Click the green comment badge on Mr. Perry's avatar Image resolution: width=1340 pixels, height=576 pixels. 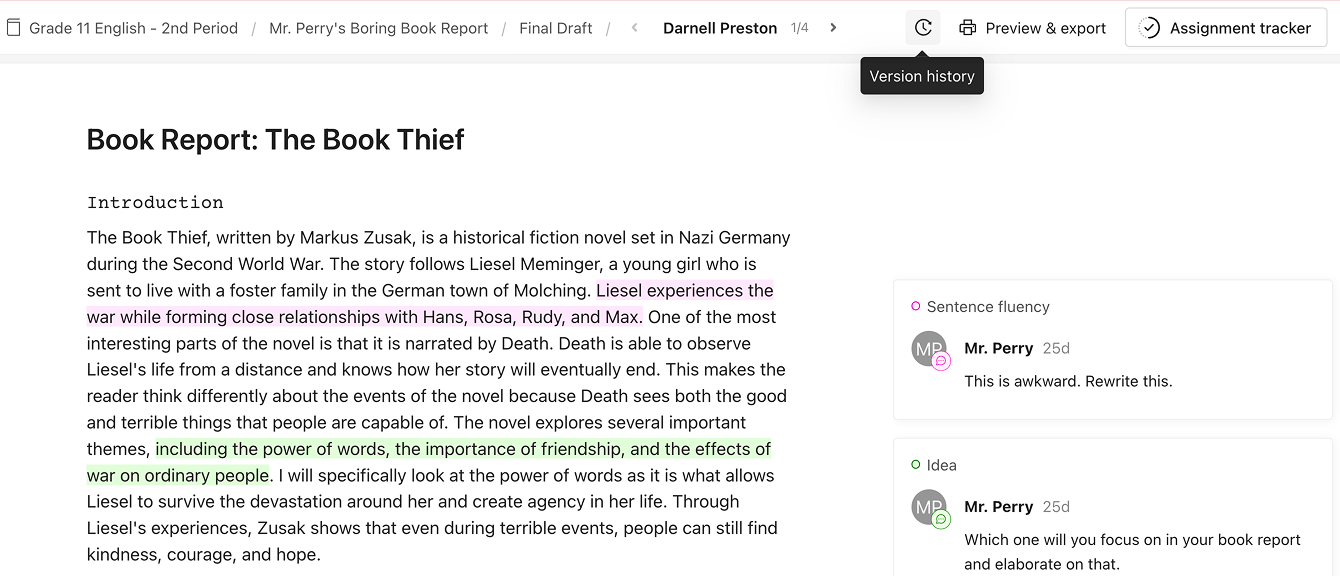[x=941, y=520]
